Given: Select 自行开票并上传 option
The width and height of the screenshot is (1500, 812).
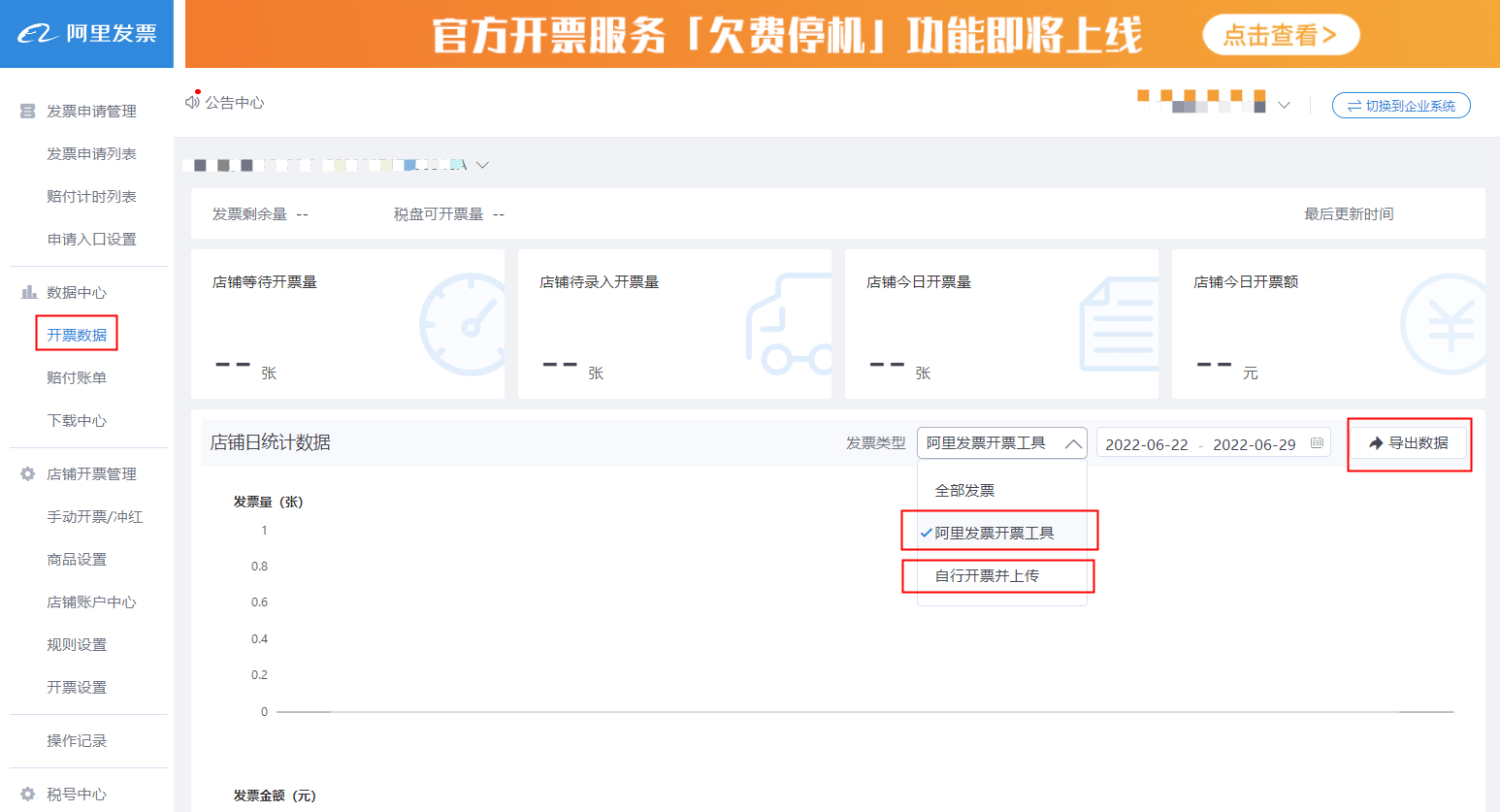Looking at the screenshot, I should click(x=1002, y=575).
